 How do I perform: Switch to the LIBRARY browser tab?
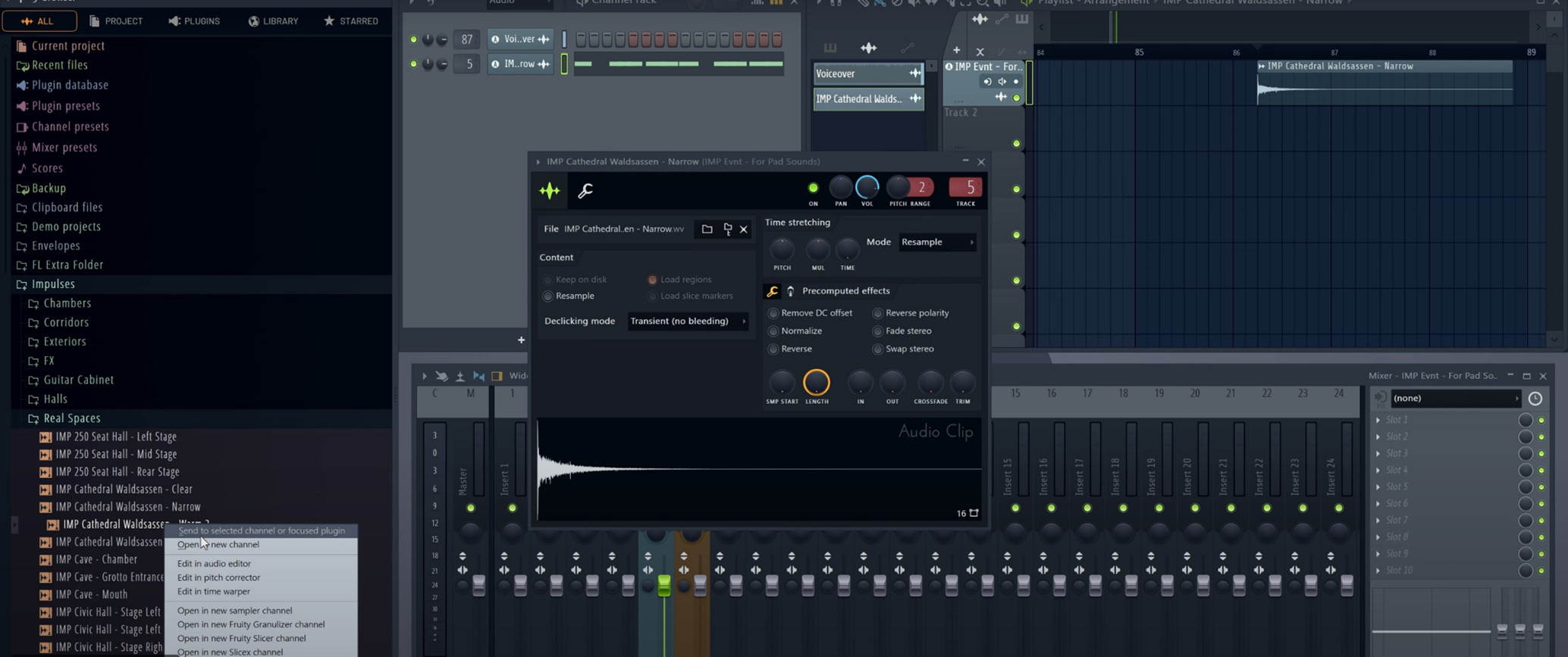coord(274,21)
